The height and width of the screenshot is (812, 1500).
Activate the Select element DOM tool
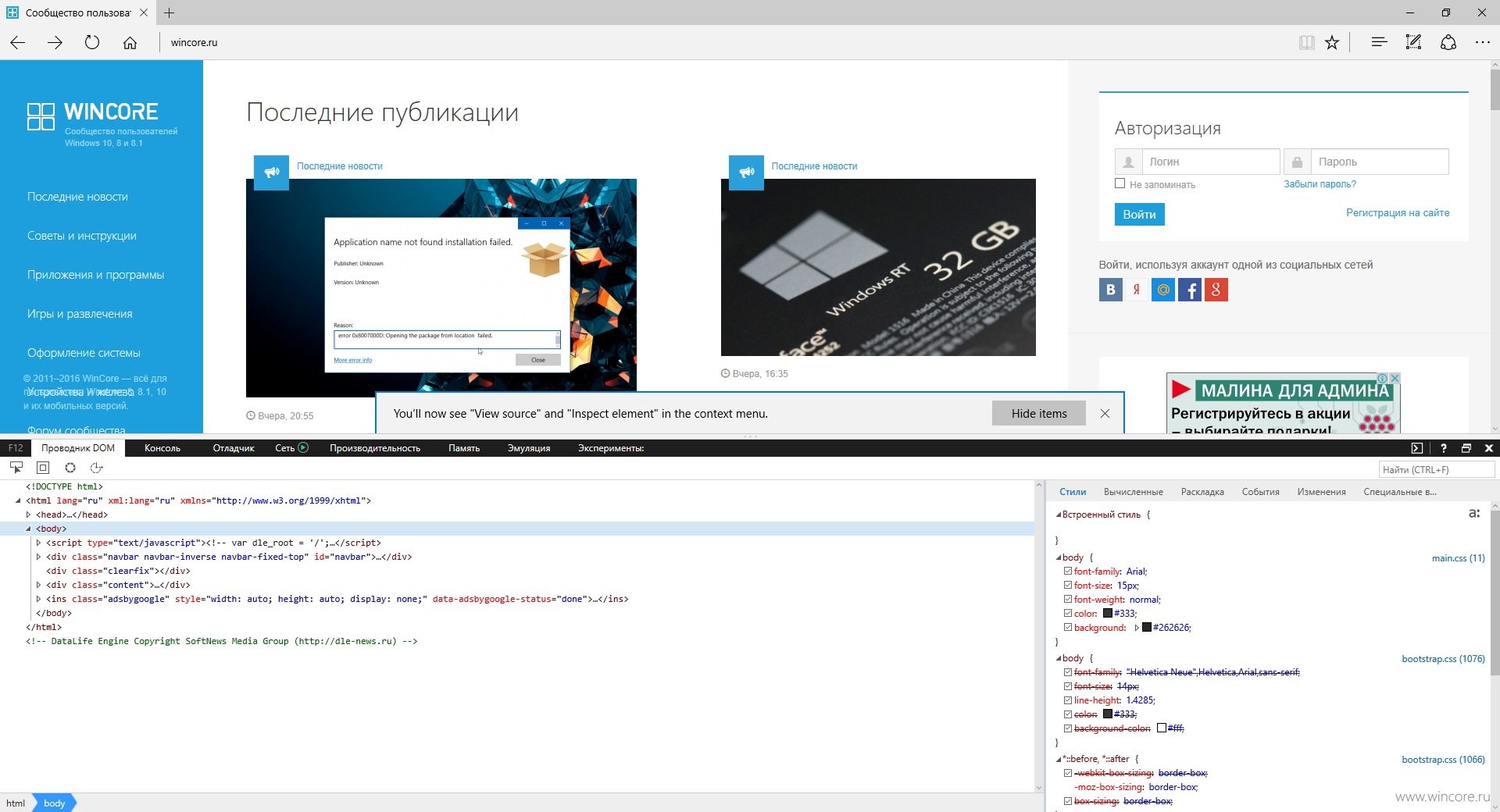pyautogui.click(x=16, y=468)
